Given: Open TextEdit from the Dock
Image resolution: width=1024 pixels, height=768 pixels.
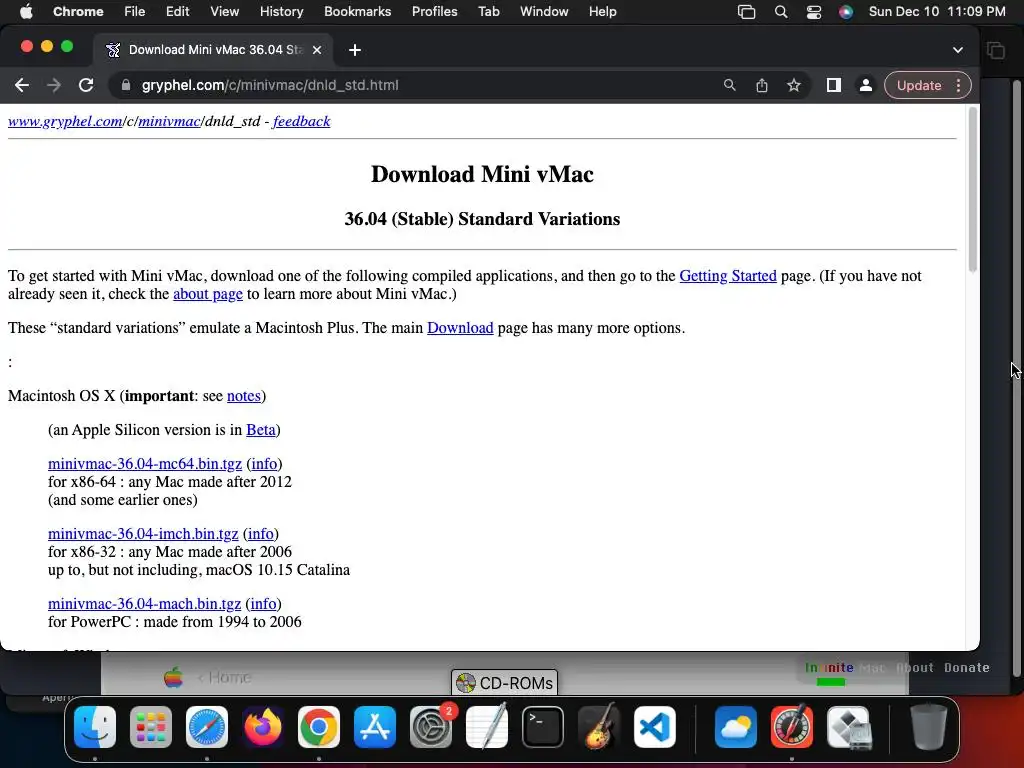Looking at the screenshot, I should pyautogui.click(x=487, y=727).
